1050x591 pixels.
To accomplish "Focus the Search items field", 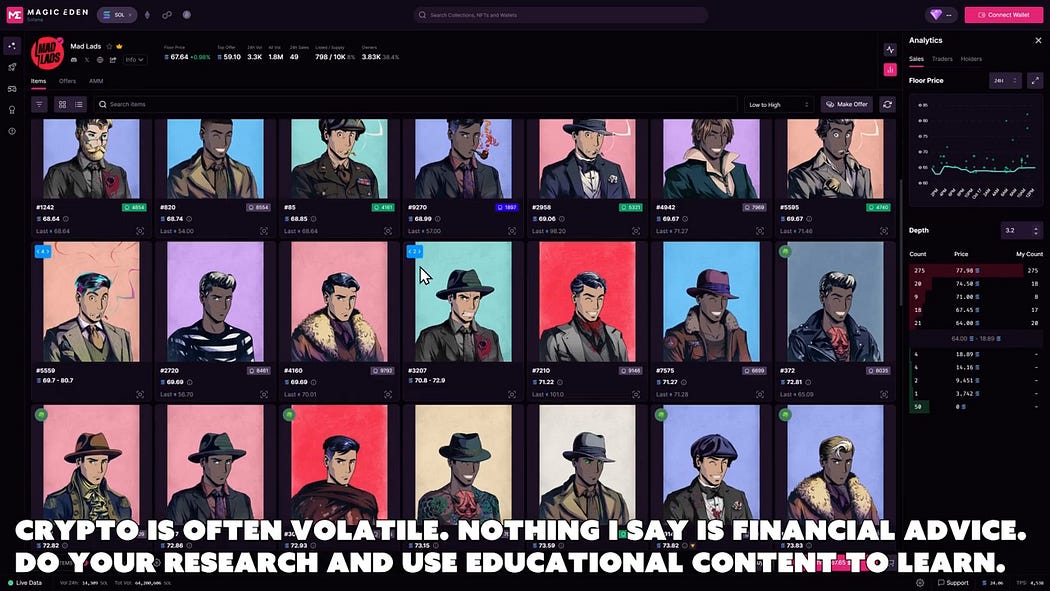I will click(415, 104).
